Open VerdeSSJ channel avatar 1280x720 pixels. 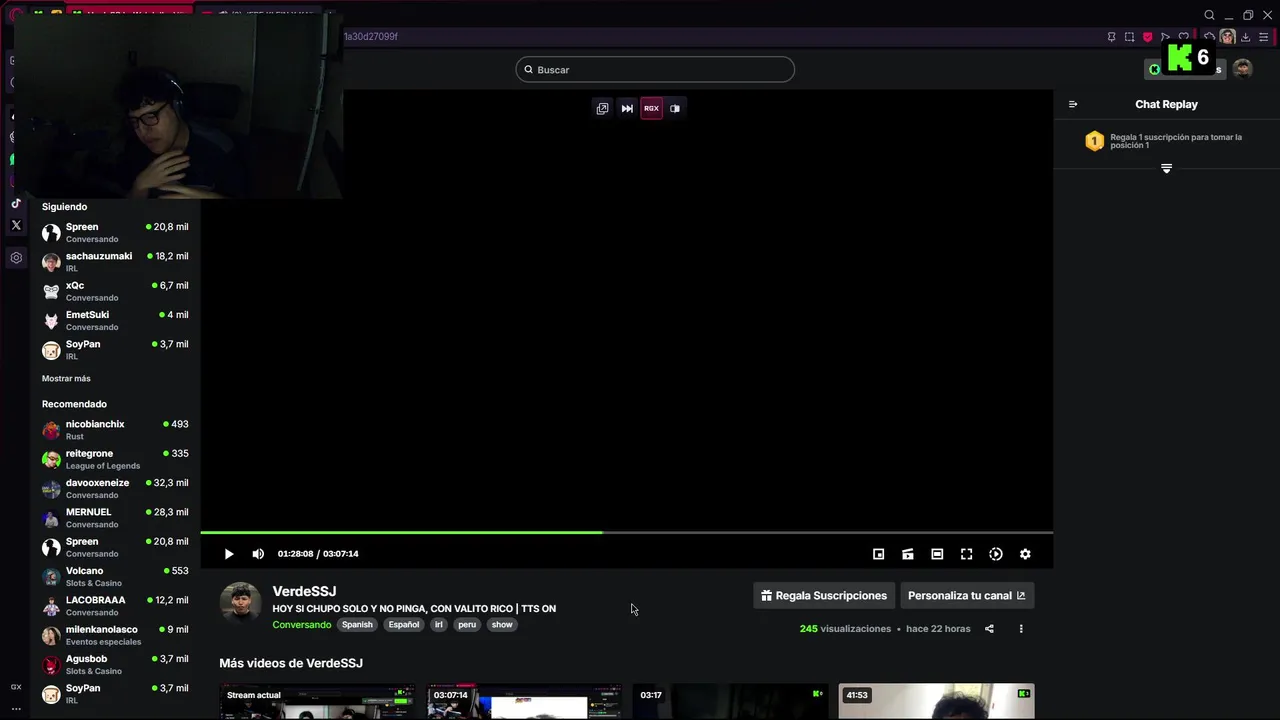click(x=240, y=603)
